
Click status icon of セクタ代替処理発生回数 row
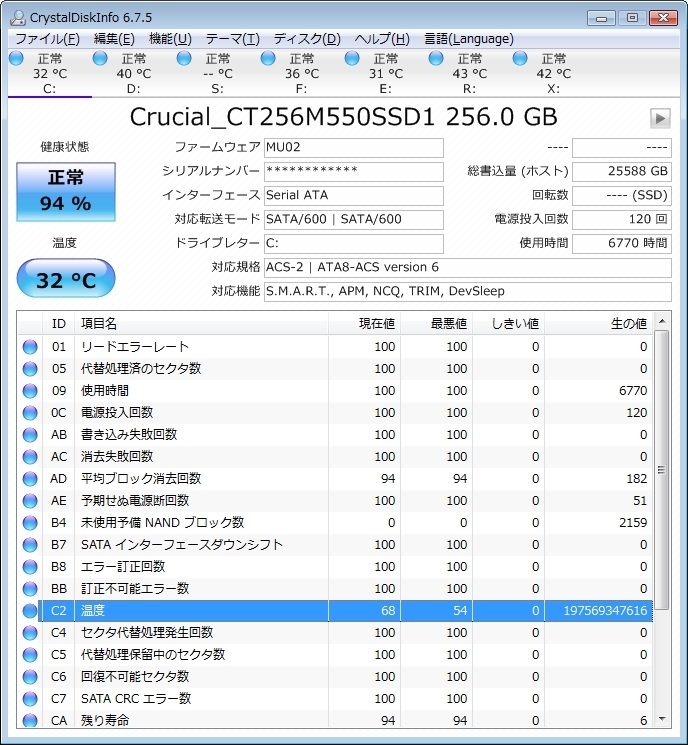30,633
